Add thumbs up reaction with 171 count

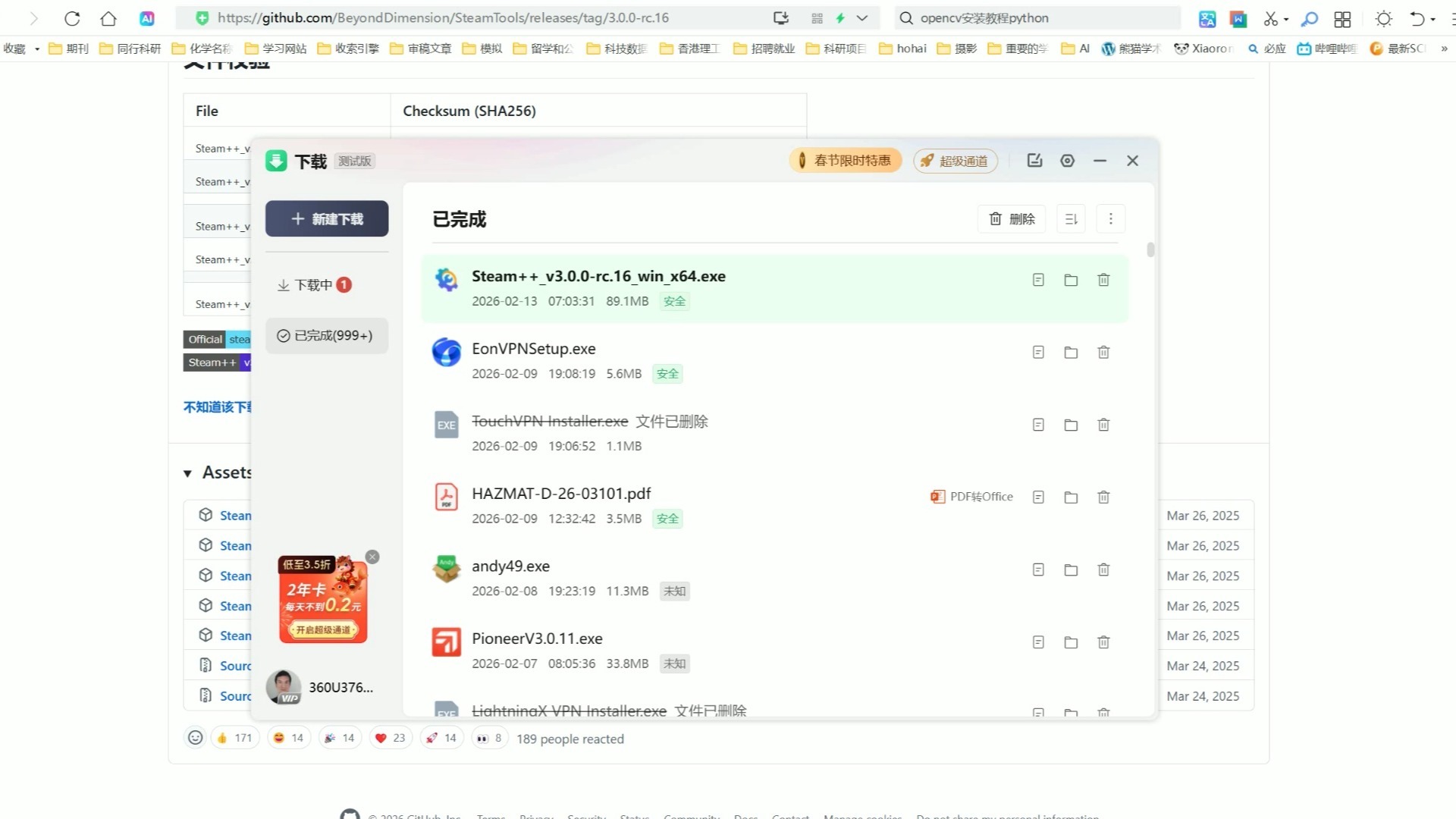[234, 738]
